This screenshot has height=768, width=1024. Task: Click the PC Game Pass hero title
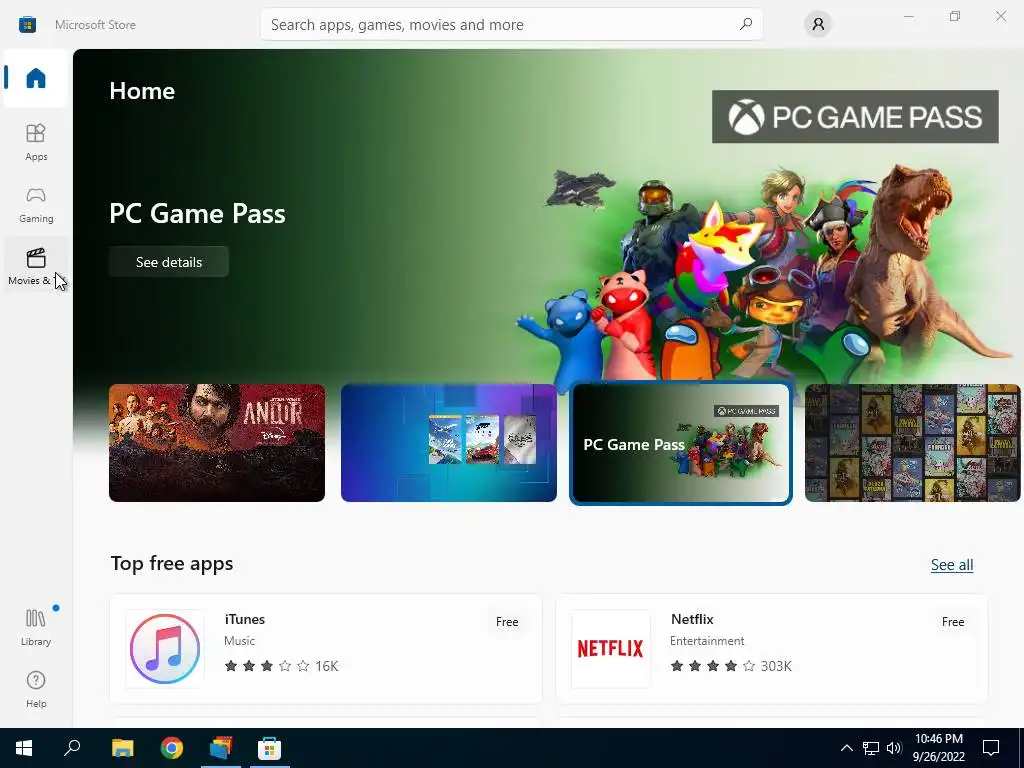(x=197, y=214)
